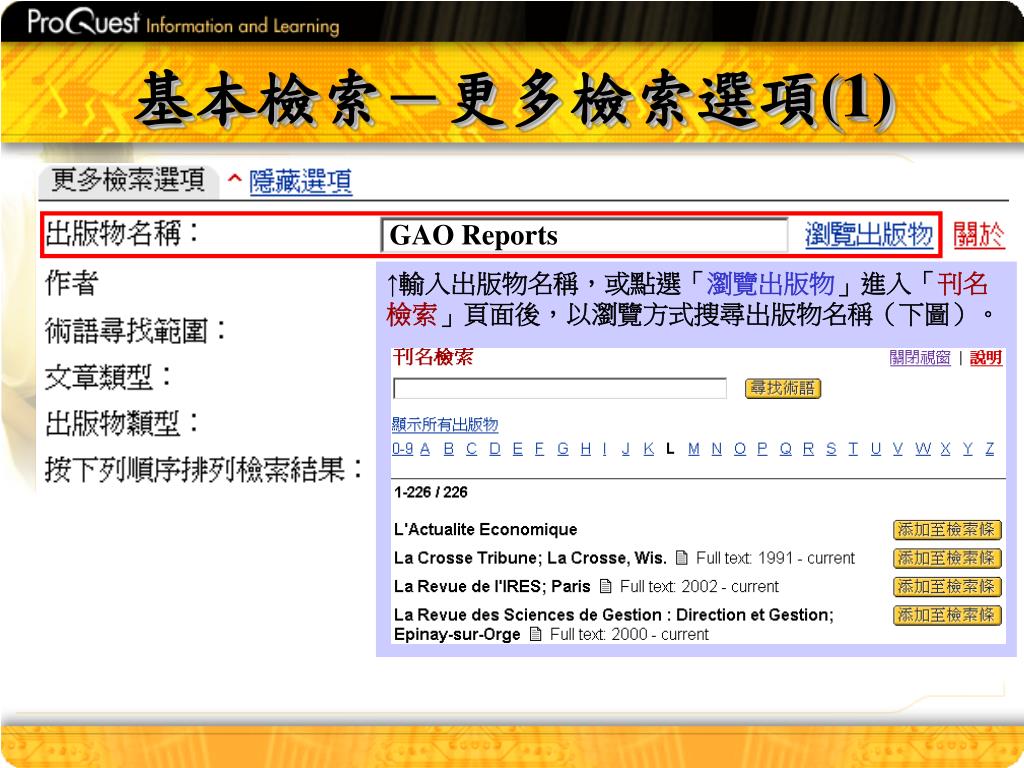The width and height of the screenshot is (1024, 768).
Task: Select letter M in the alphabet index
Action: click(694, 449)
